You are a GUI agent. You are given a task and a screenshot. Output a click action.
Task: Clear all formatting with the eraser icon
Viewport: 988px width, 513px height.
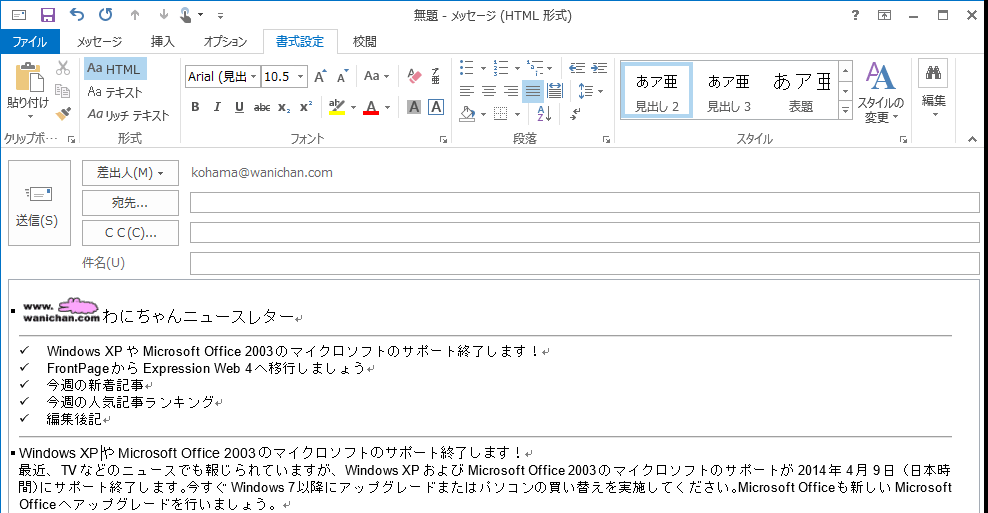coord(413,76)
